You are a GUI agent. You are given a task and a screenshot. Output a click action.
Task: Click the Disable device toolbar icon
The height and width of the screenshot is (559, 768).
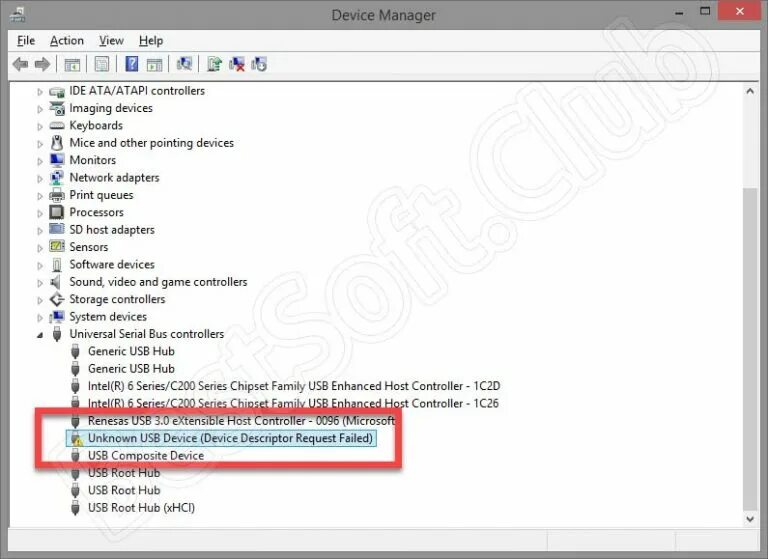(x=259, y=64)
